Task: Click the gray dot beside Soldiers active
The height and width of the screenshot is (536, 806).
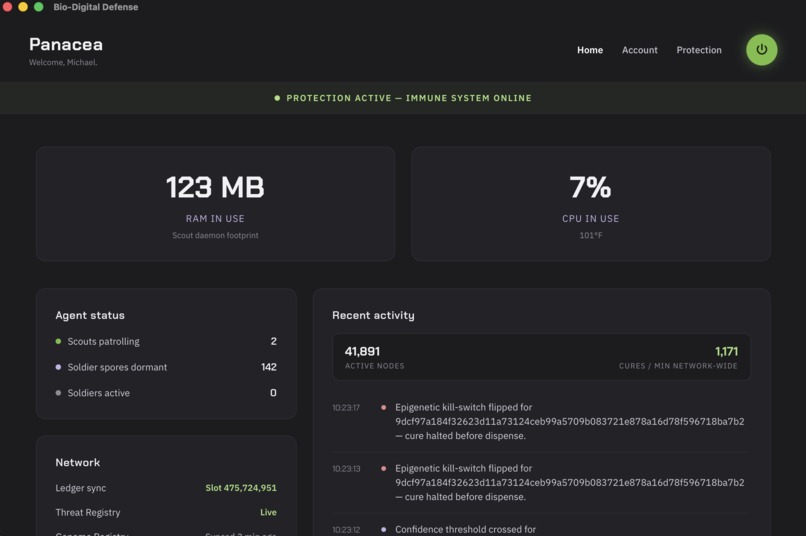Action: 58,393
